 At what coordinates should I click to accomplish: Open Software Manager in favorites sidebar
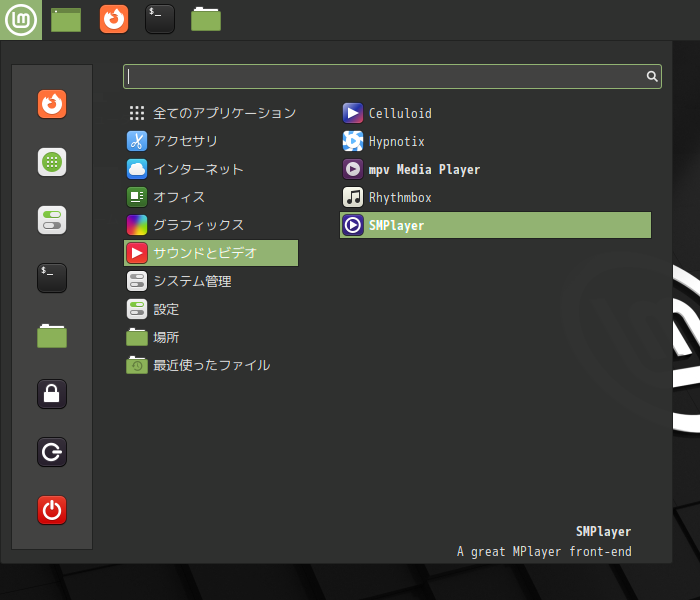52,162
